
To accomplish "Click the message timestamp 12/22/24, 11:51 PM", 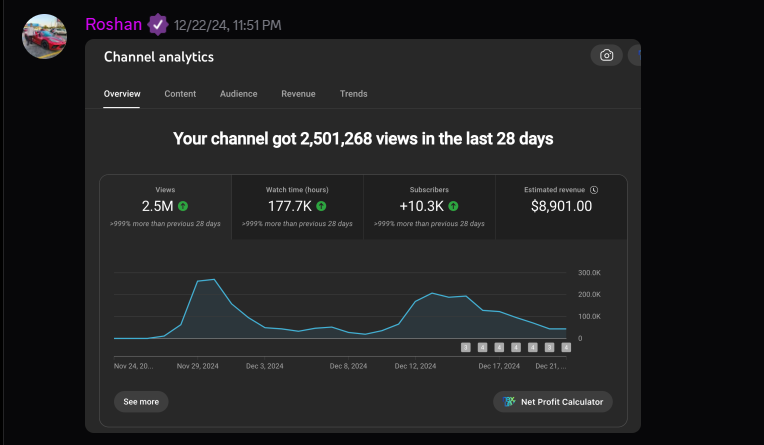I will 228,25.
